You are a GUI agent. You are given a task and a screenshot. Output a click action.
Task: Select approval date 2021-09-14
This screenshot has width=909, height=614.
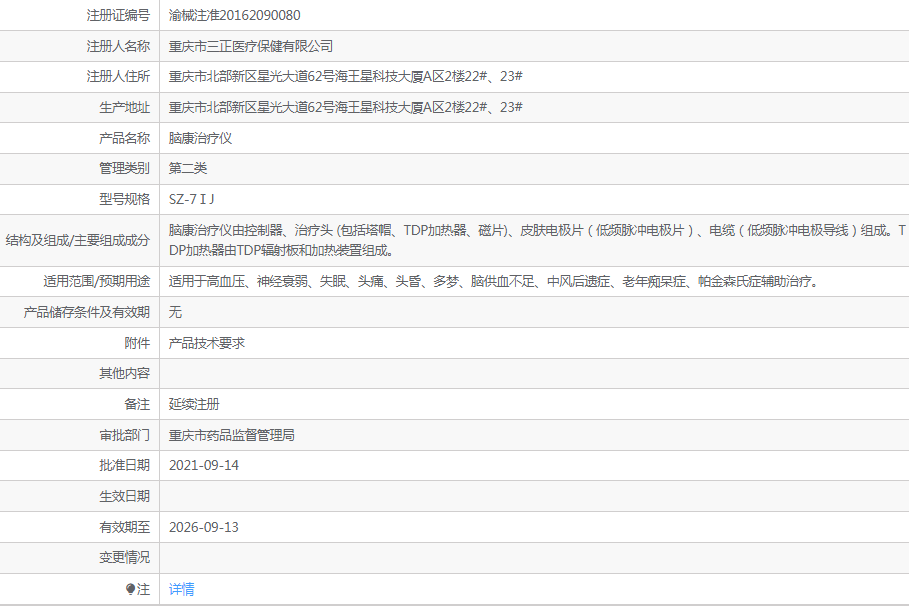click(x=203, y=465)
